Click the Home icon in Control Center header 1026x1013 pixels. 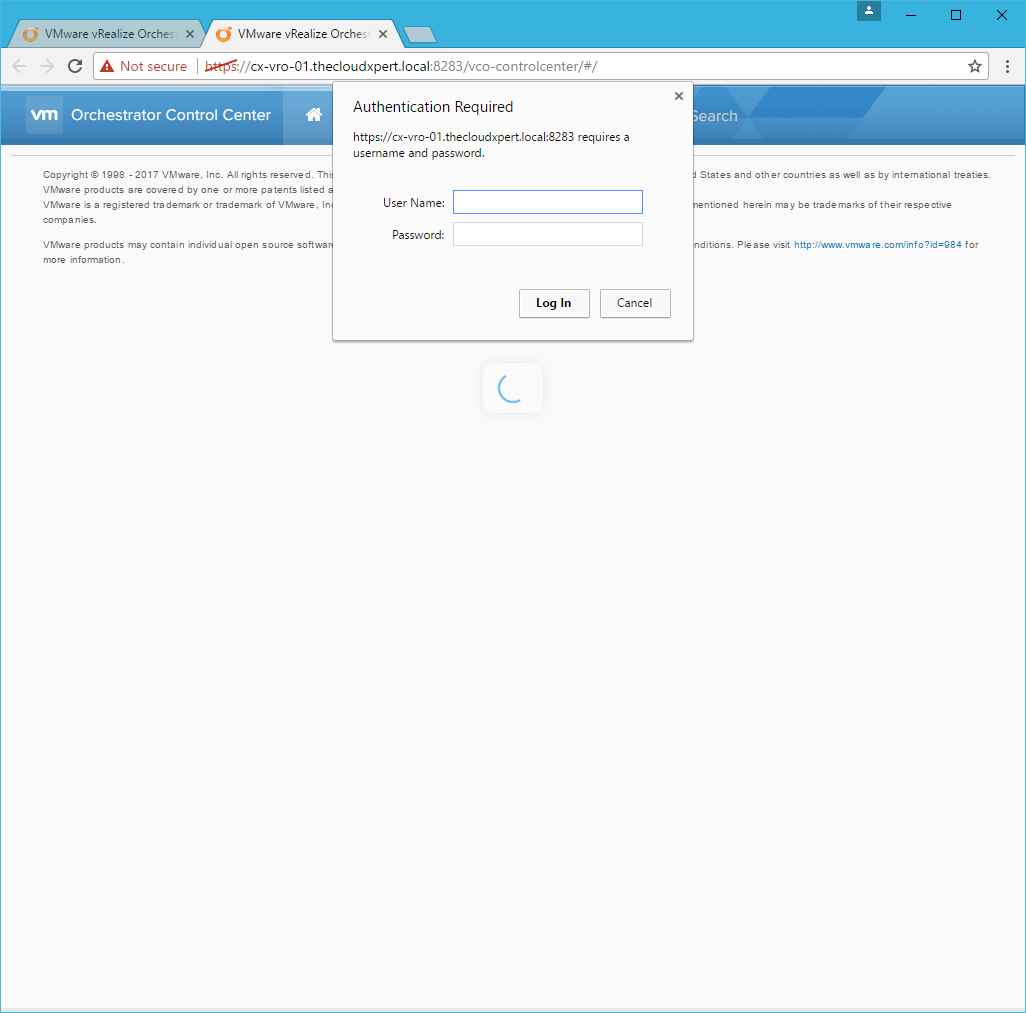tap(313, 115)
